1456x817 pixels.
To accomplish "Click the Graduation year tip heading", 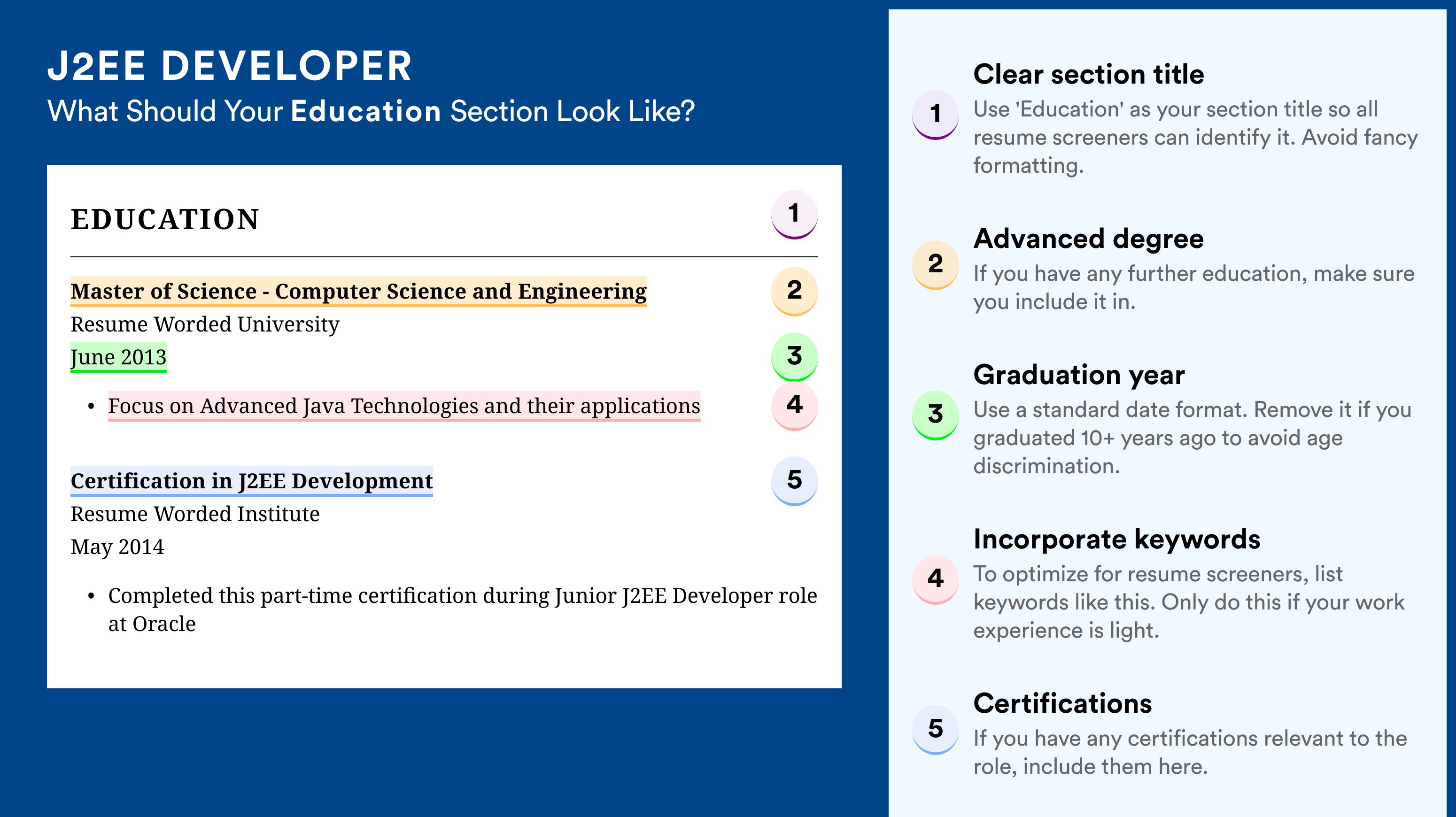I will [1078, 375].
